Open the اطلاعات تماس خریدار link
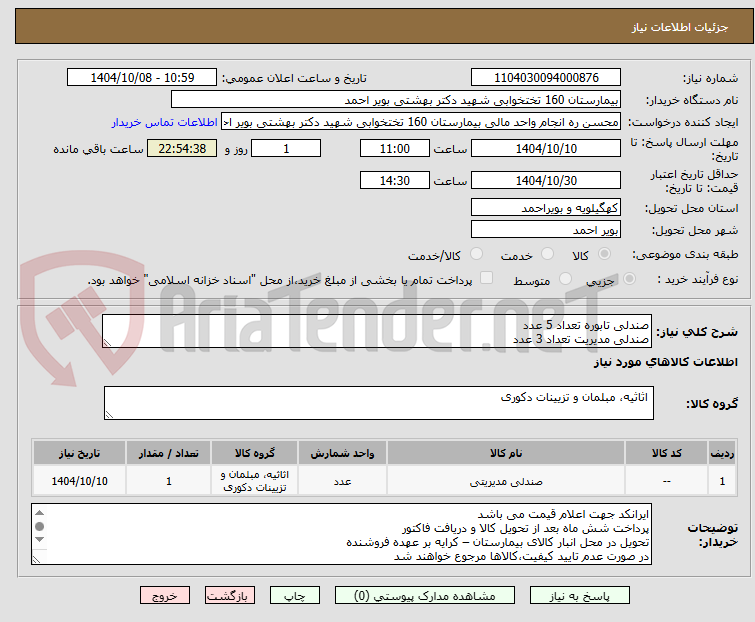Screen dimensions: 755x622 [x=165, y=122]
